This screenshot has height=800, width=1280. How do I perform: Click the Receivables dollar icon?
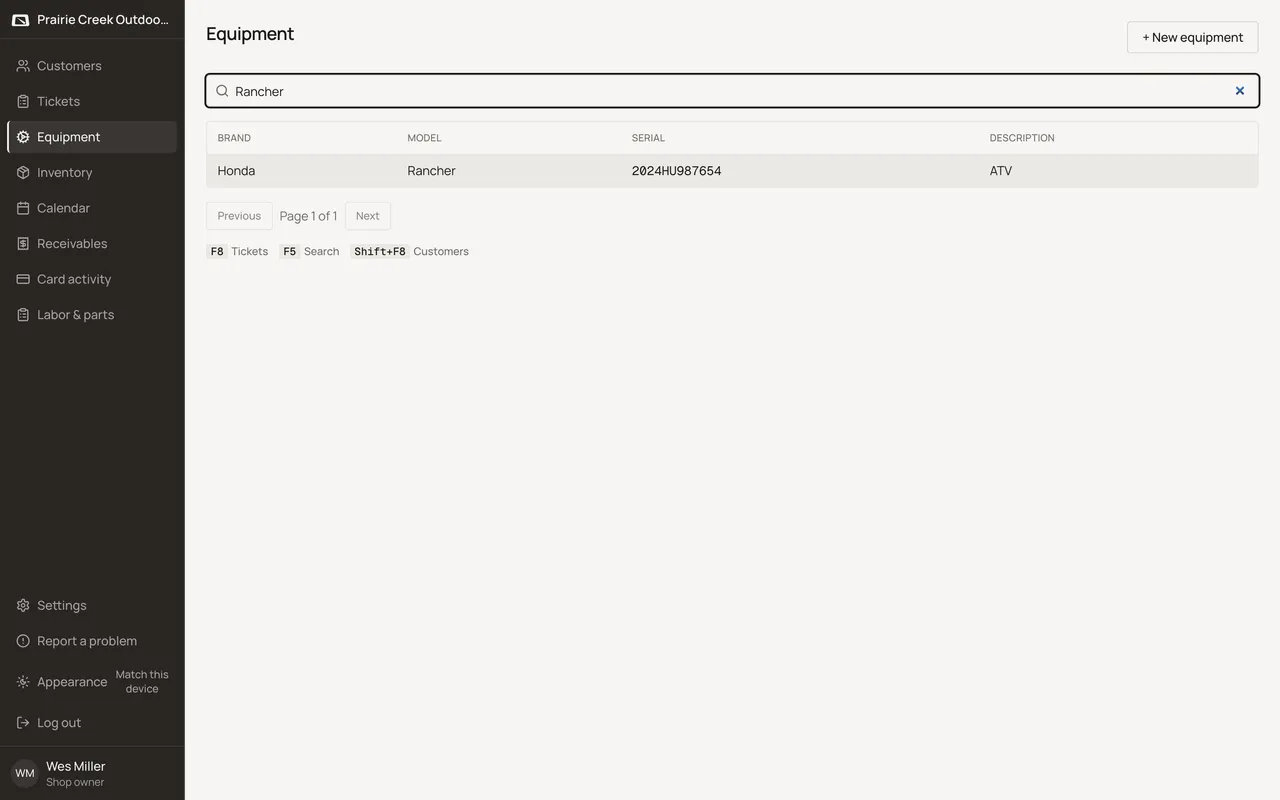[x=23, y=243]
